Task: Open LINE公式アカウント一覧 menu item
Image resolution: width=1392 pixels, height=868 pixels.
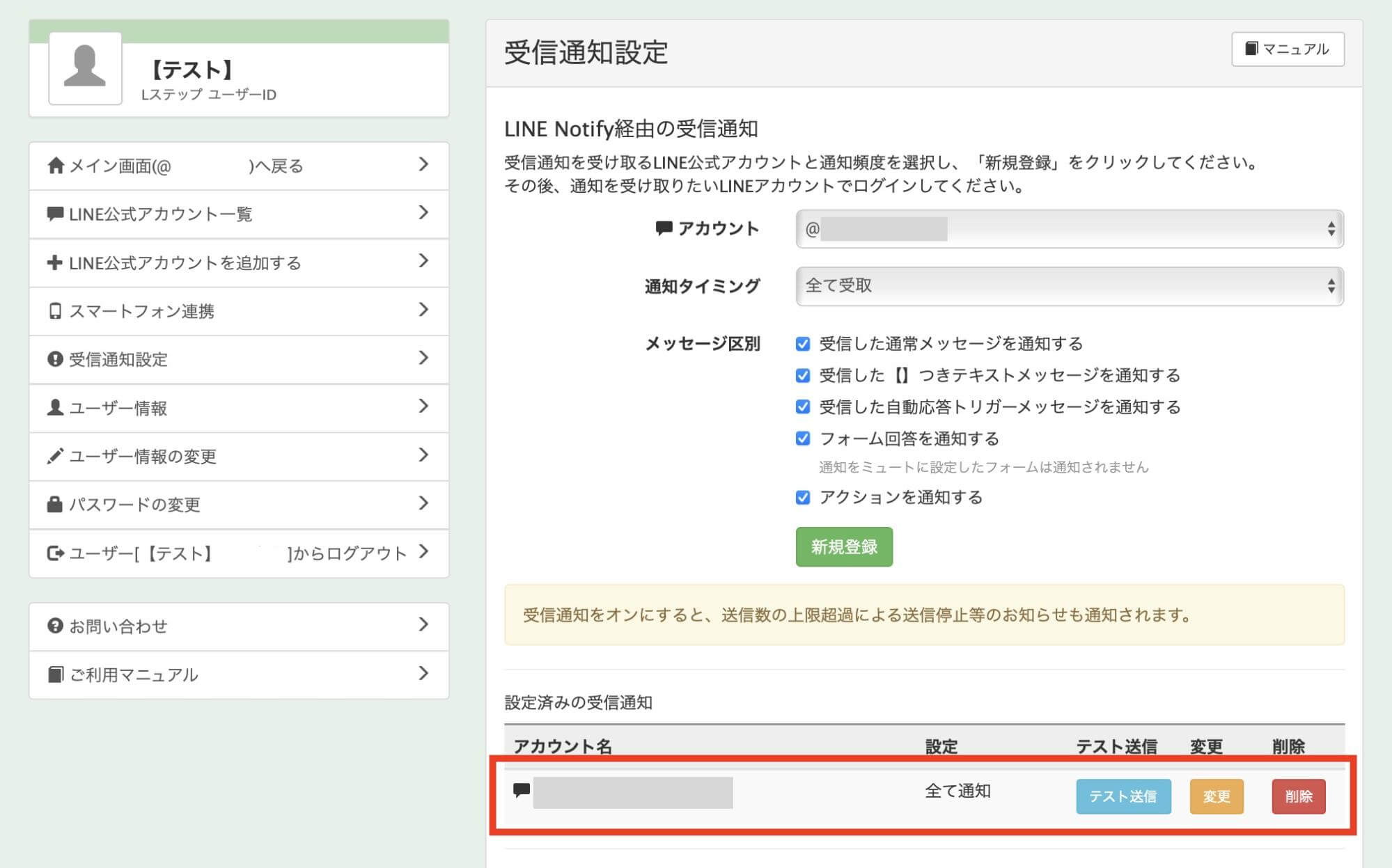Action: (x=239, y=214)
